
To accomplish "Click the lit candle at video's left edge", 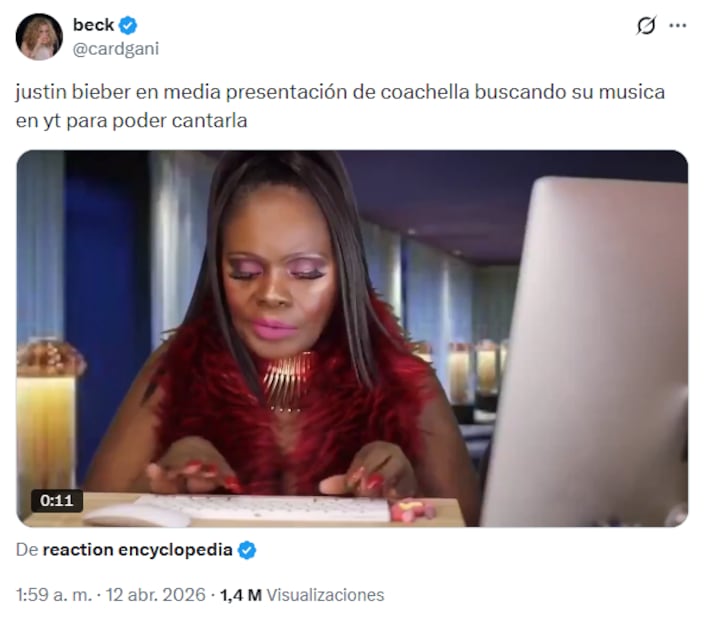I will tap(46, 423).
